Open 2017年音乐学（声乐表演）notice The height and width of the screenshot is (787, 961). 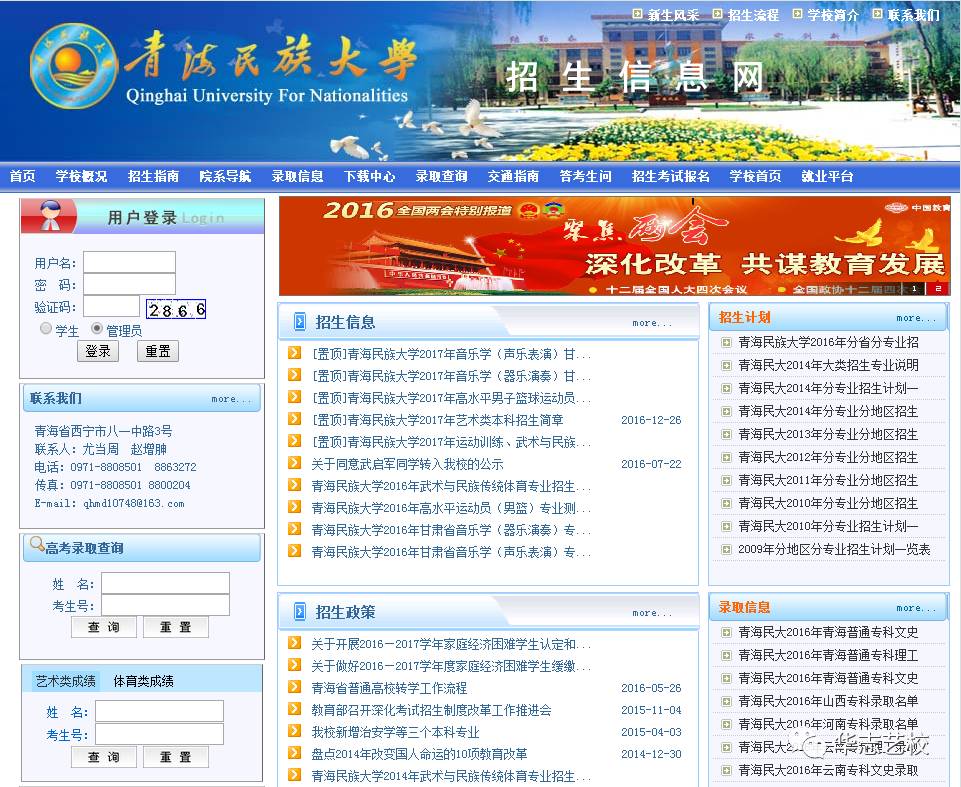[x=451, y=354]
